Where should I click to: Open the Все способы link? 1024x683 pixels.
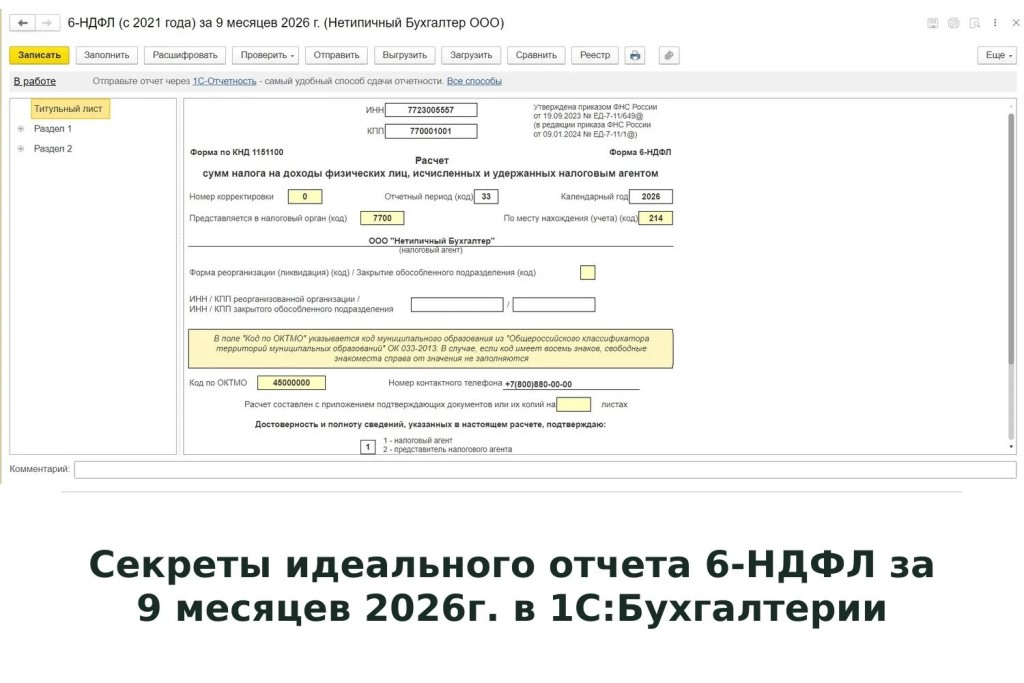[474, 82]
